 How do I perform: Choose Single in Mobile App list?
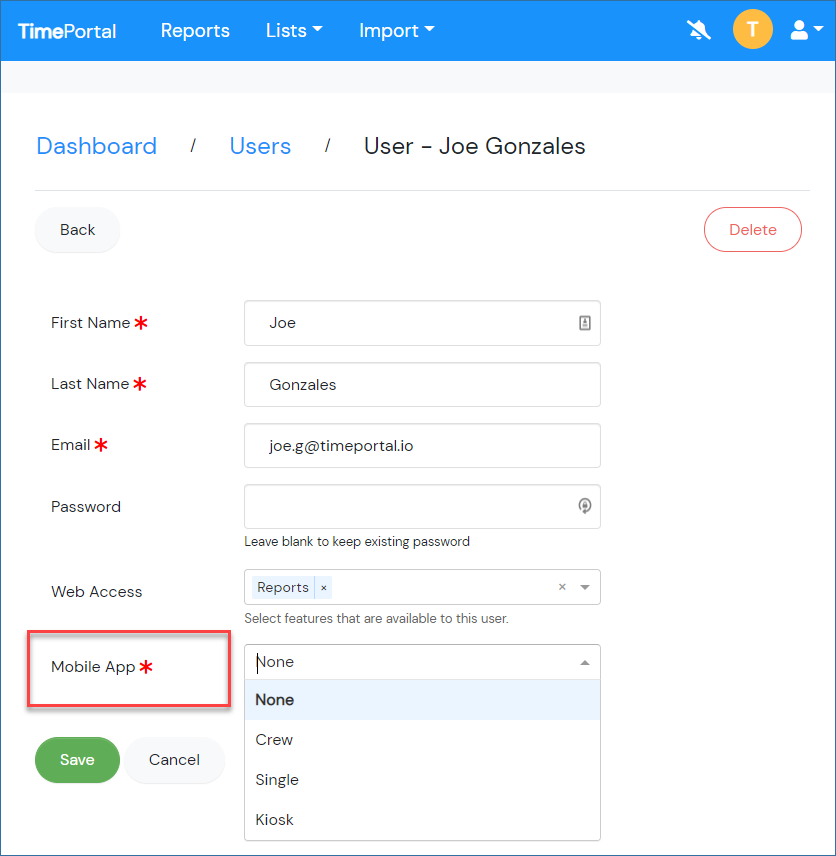(423, 780)
